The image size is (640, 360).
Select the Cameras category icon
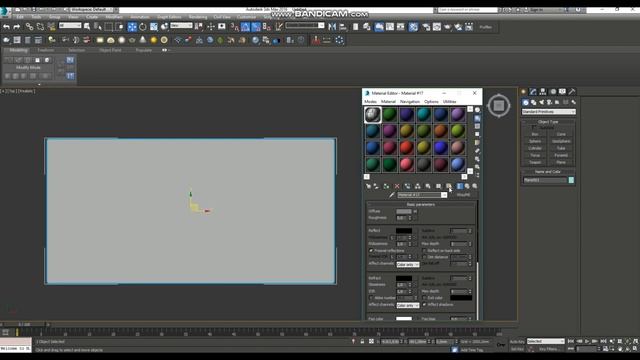549,102
